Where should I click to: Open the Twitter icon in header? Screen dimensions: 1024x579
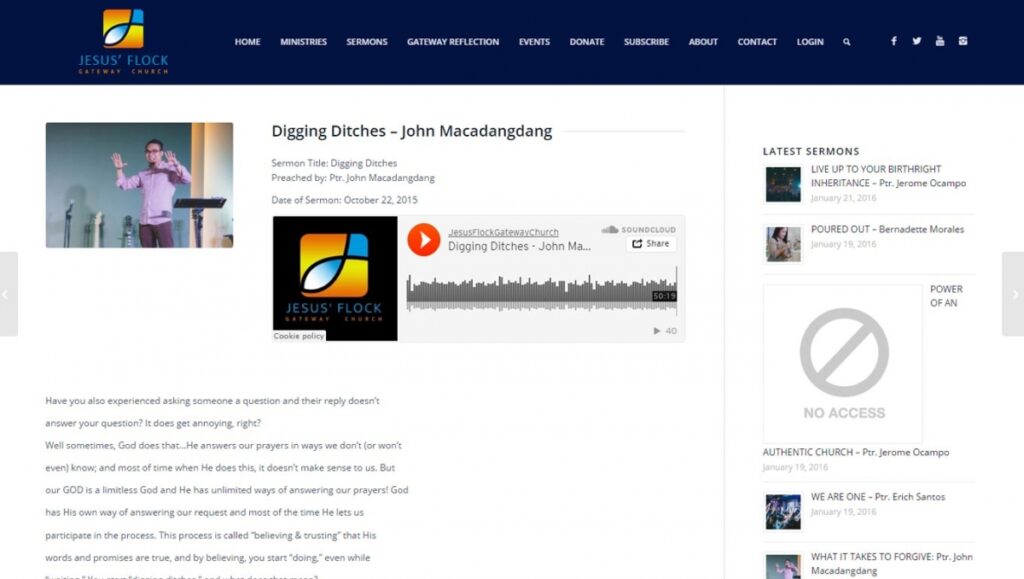pyautogui.click(x=916, y=42)
